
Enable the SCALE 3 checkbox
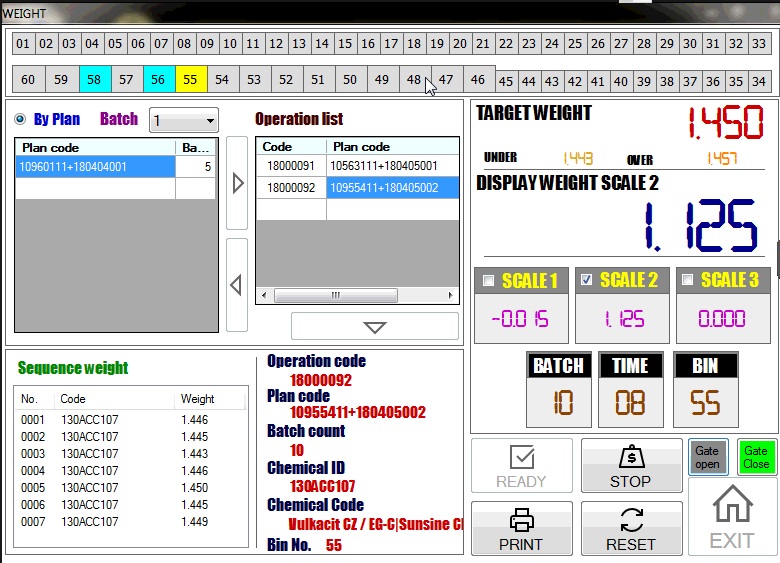click(x=687, y=281)
